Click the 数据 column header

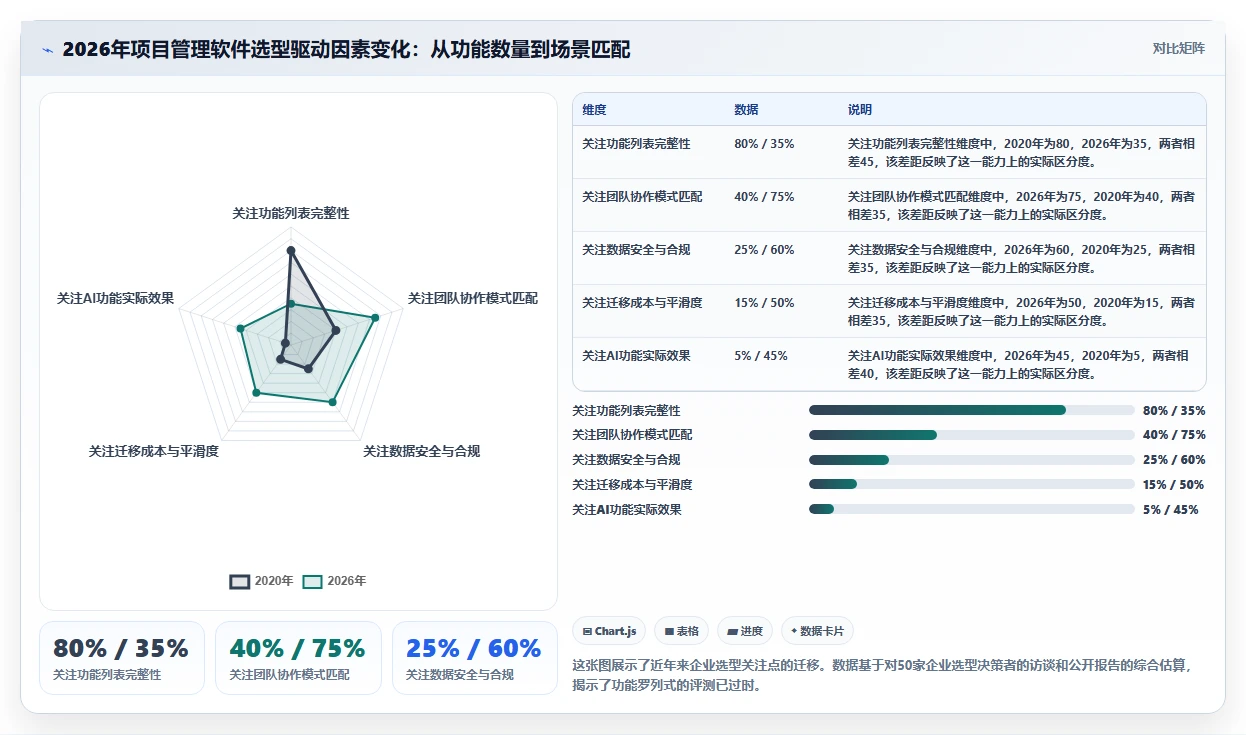(x=746, y=110)
